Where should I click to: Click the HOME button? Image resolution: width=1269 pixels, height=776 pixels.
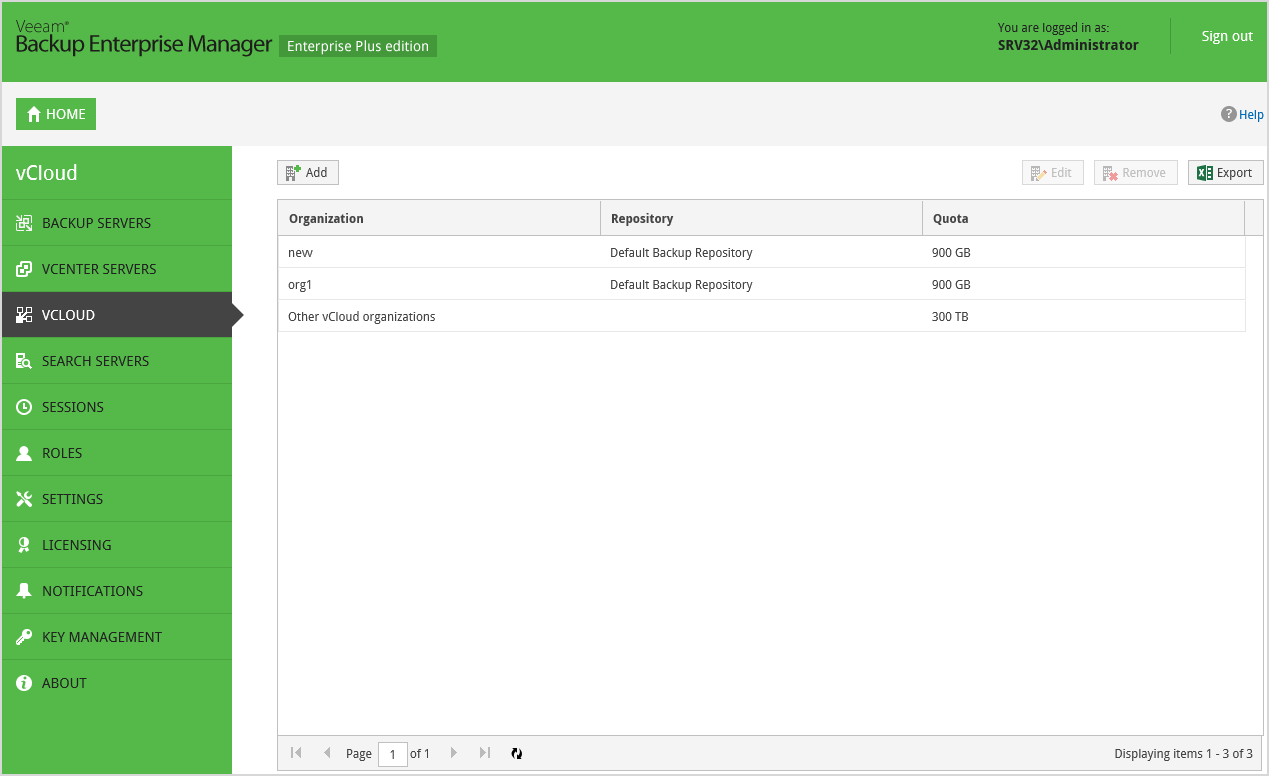pyautogui.click(x=56, y=114)
